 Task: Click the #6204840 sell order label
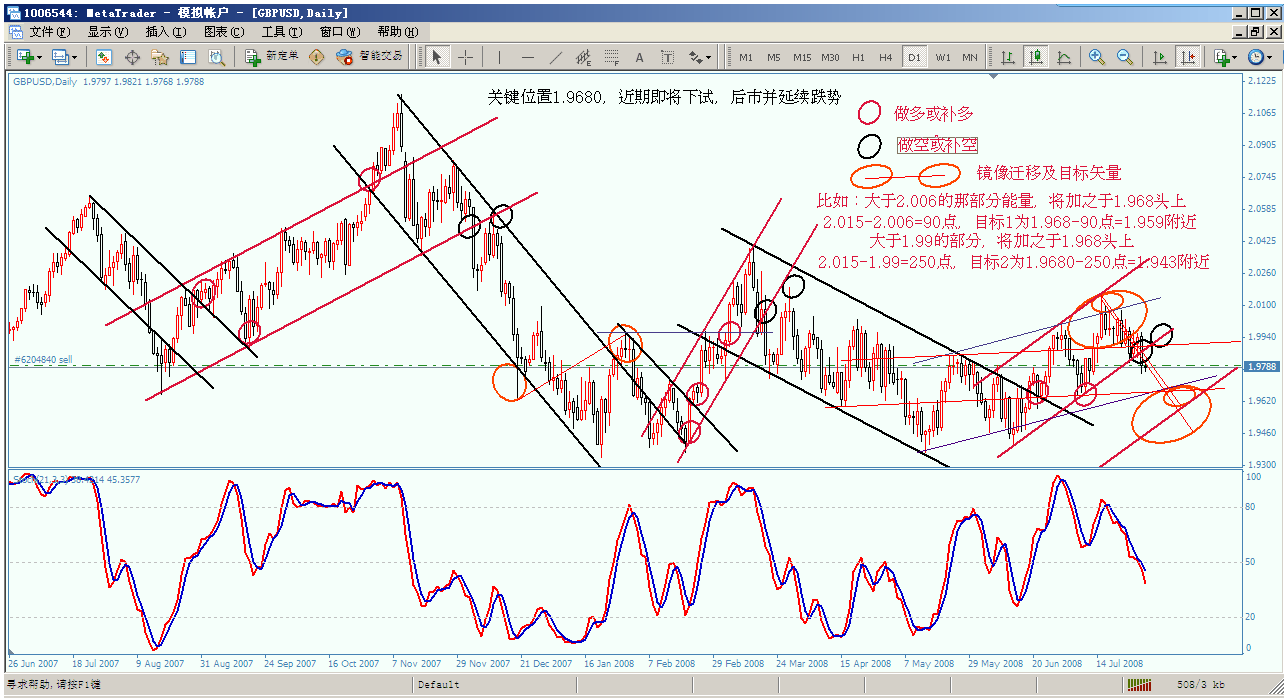coord(42,359)
